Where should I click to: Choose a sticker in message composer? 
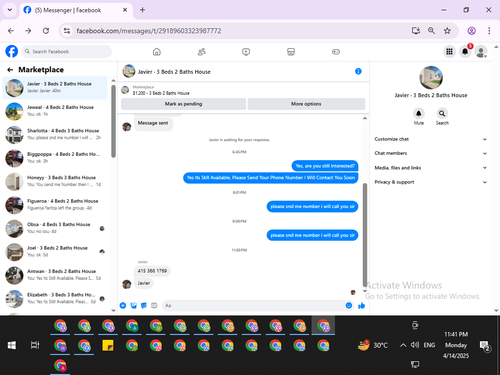click(144, 305)
